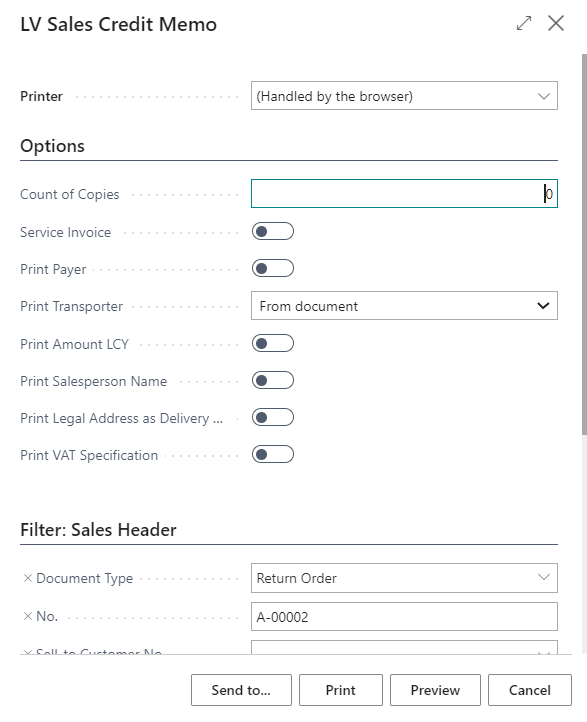Image resolution: width=587 pixels, height=722 pixels.
Task: Click the Options section heading
Action: tap(52, 146)
